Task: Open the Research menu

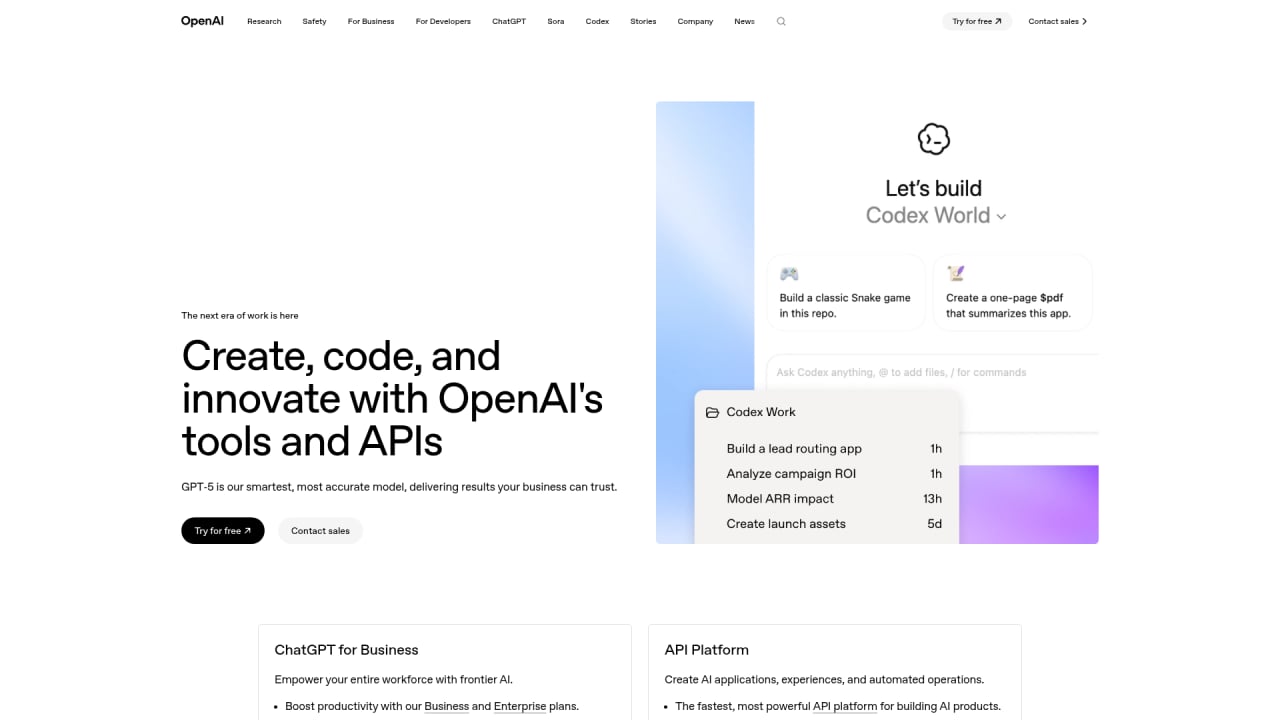Action: pos(264,21)
